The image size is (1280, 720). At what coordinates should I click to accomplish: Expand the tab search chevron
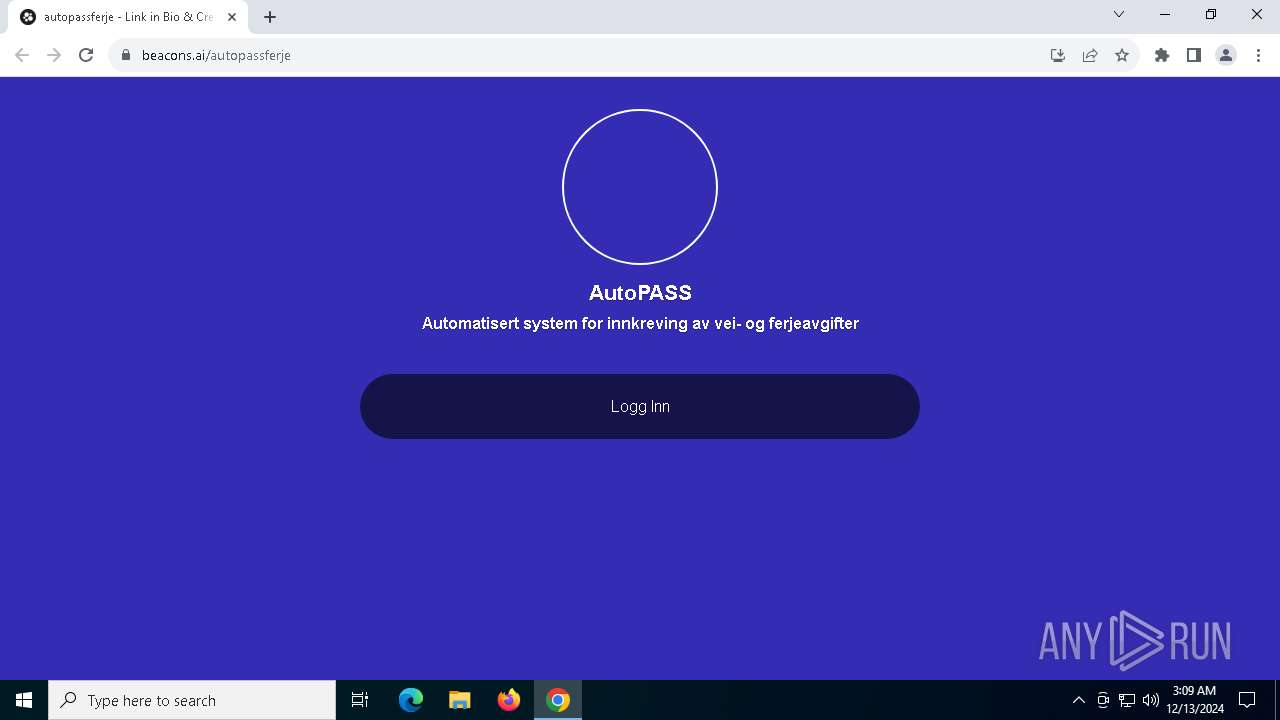click(x=1119, y=14)
